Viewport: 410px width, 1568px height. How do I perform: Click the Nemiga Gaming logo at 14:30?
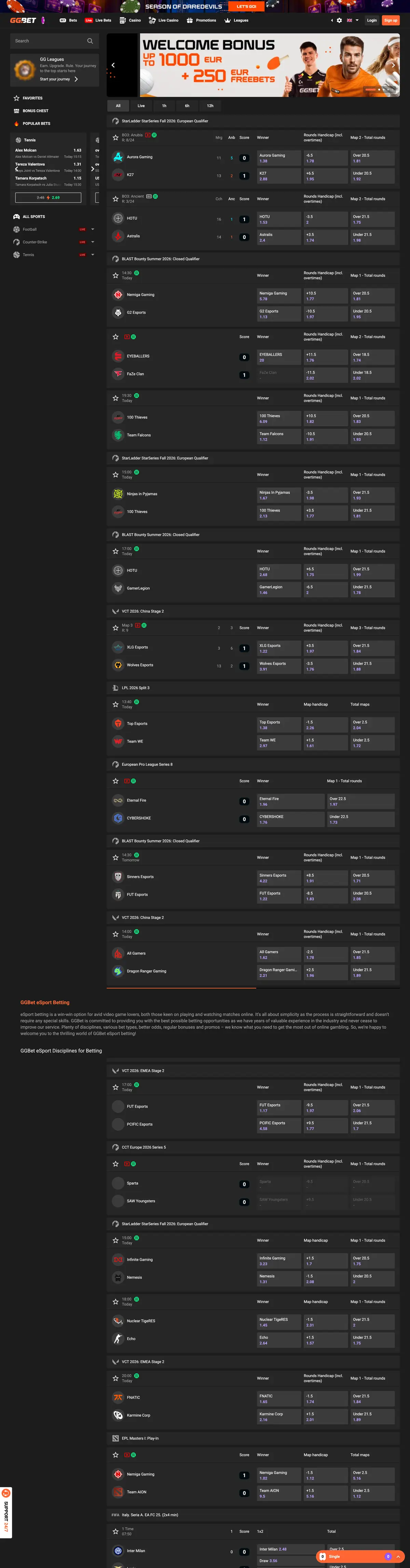[118, 295]
